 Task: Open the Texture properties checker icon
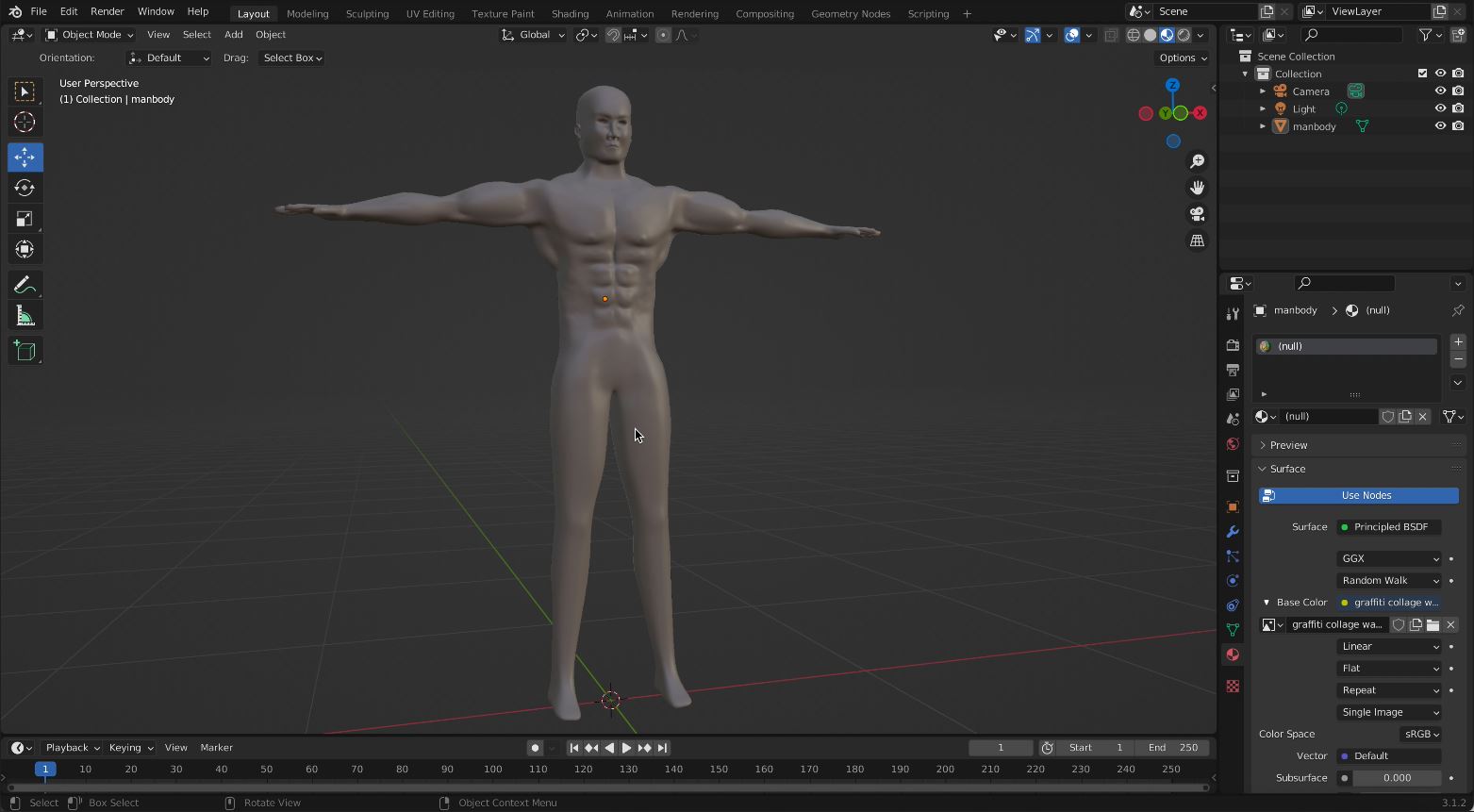point(1233,686)
